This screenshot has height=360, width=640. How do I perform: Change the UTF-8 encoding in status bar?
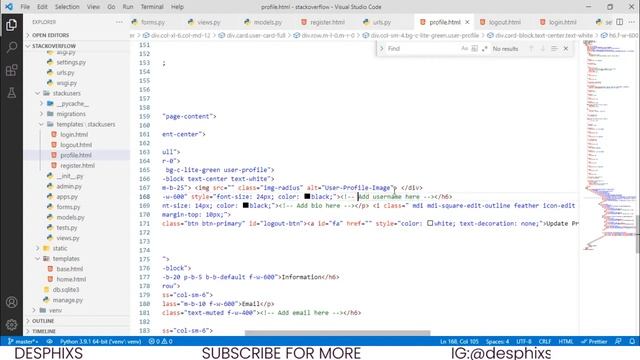tap(524, 341)
